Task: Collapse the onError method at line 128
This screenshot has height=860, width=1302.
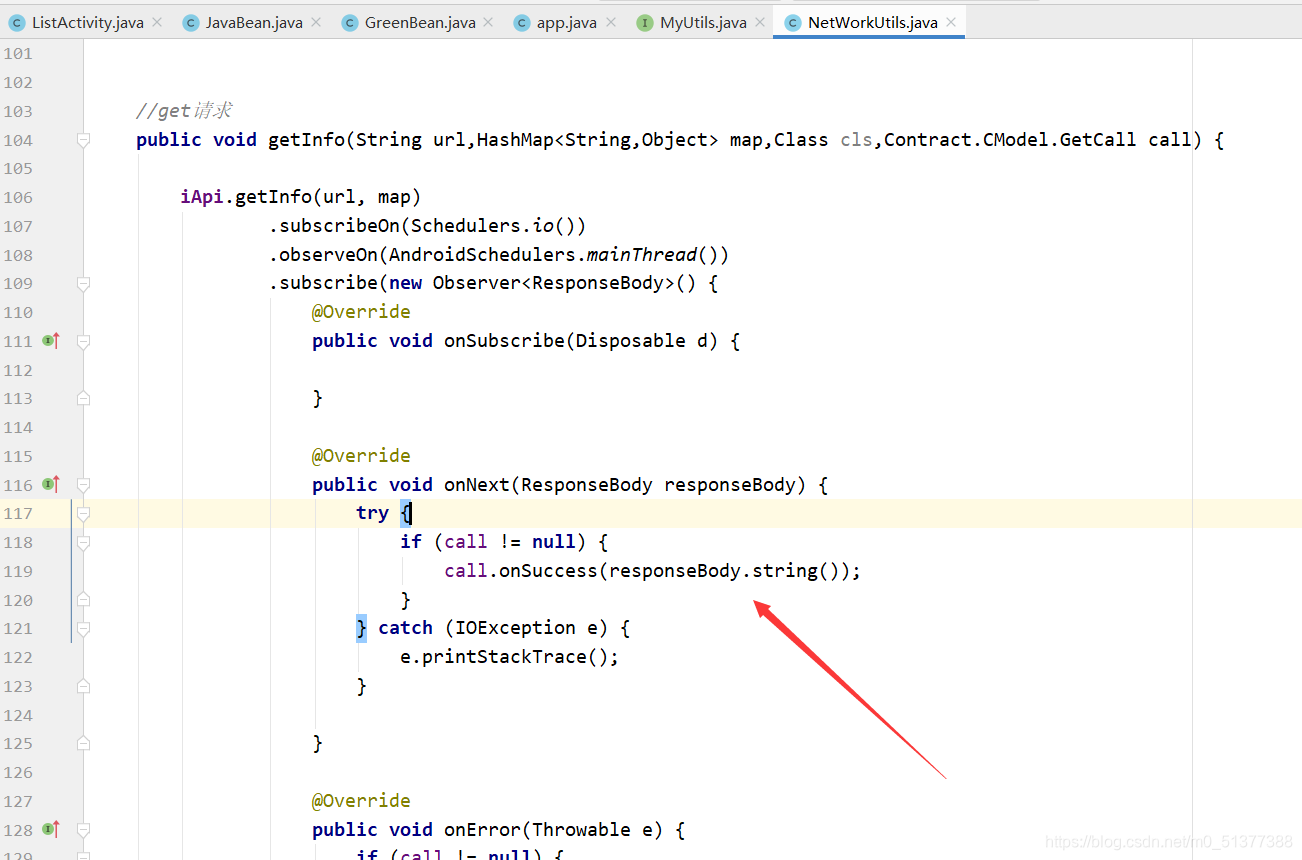Action: [84, 829]
